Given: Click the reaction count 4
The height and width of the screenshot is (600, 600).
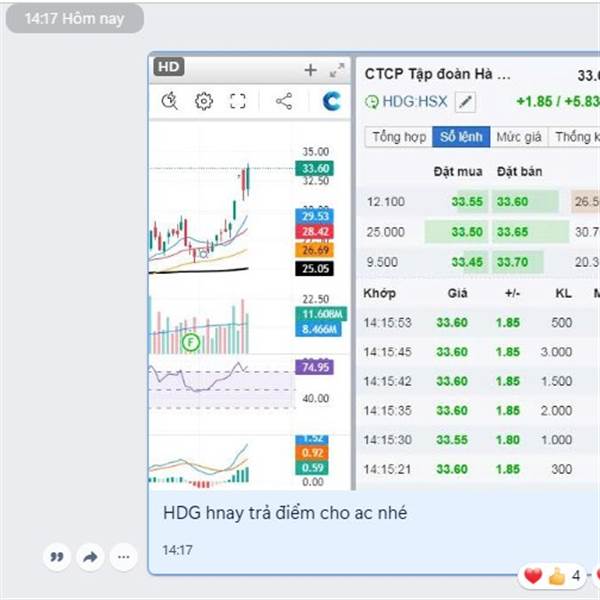Looking at the screenshot, I should click(576, 576).
